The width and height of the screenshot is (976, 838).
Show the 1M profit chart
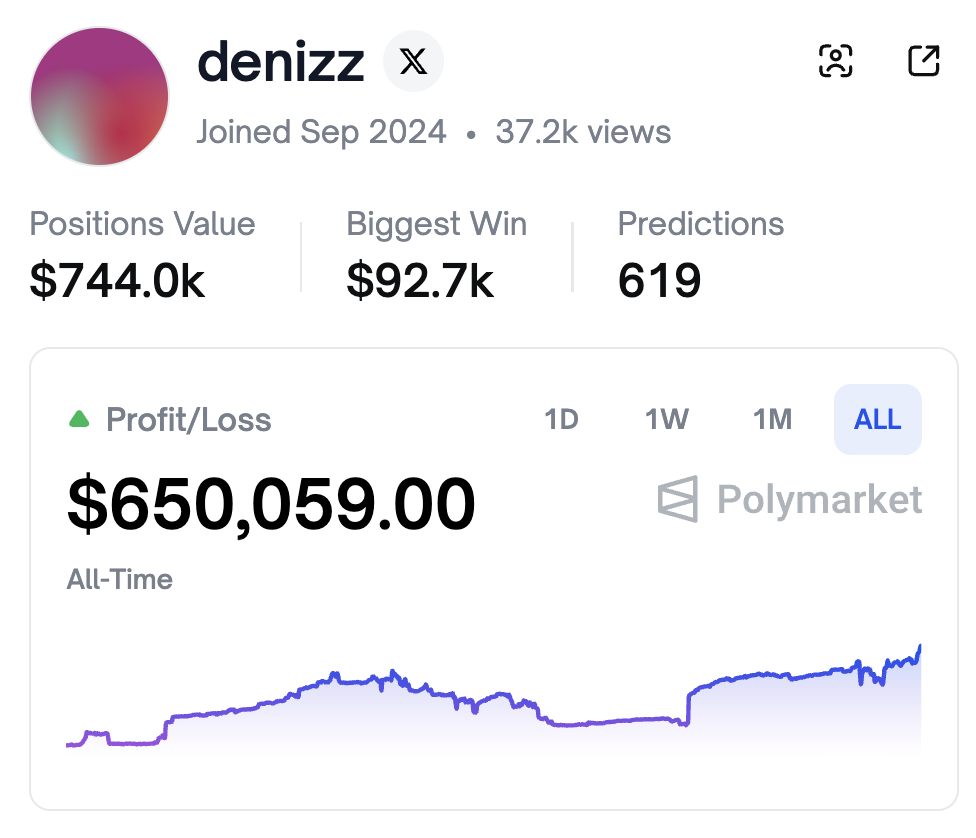(772, 419)
